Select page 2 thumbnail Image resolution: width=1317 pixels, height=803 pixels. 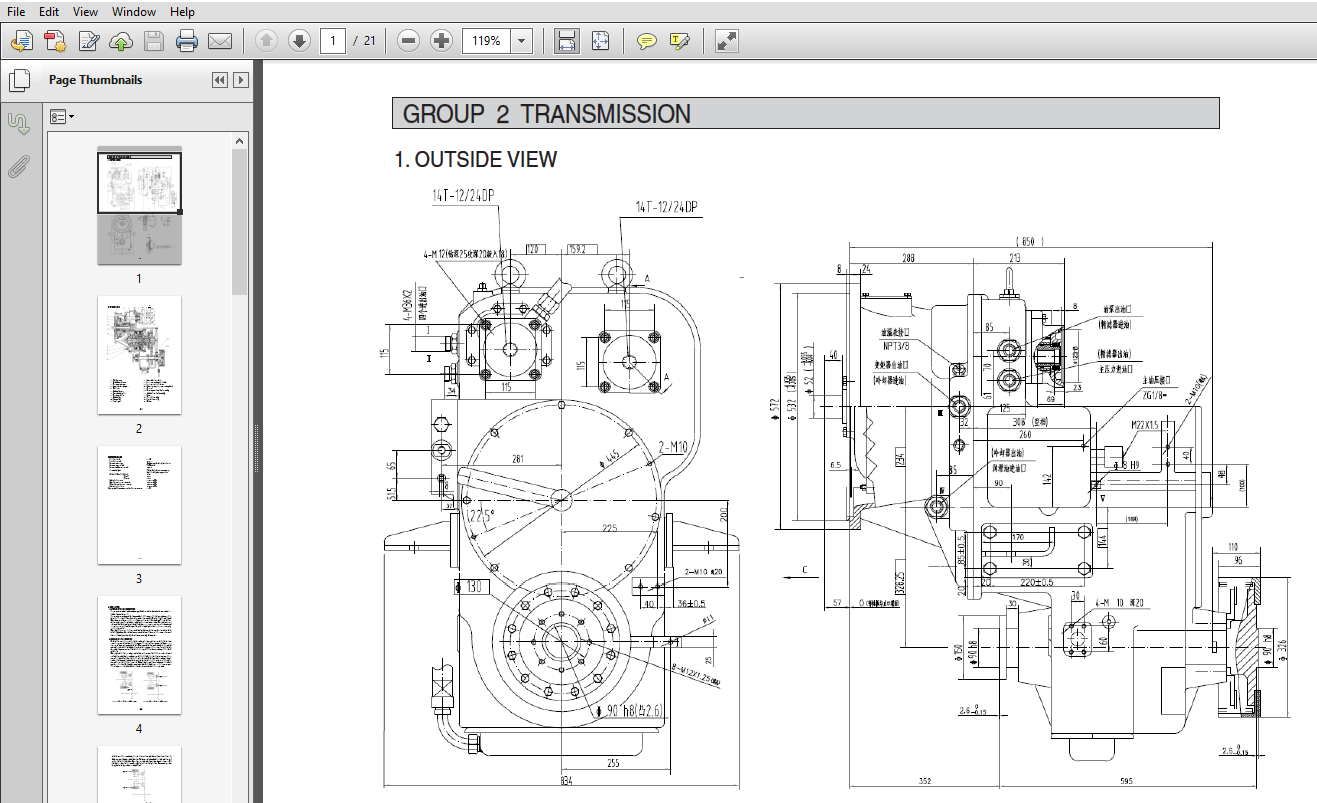(139, 355)
